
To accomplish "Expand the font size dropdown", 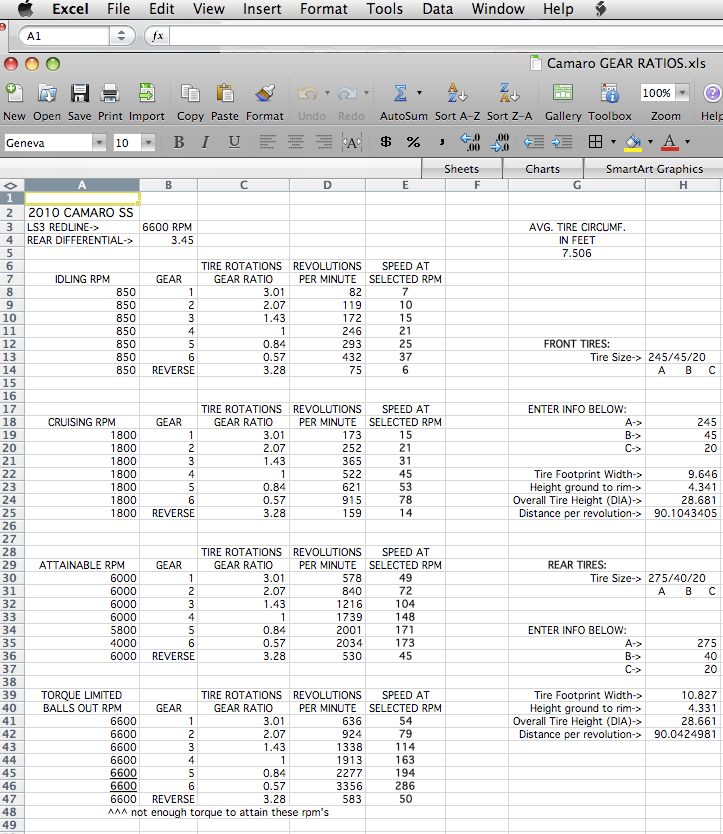I will click(148, 143).
